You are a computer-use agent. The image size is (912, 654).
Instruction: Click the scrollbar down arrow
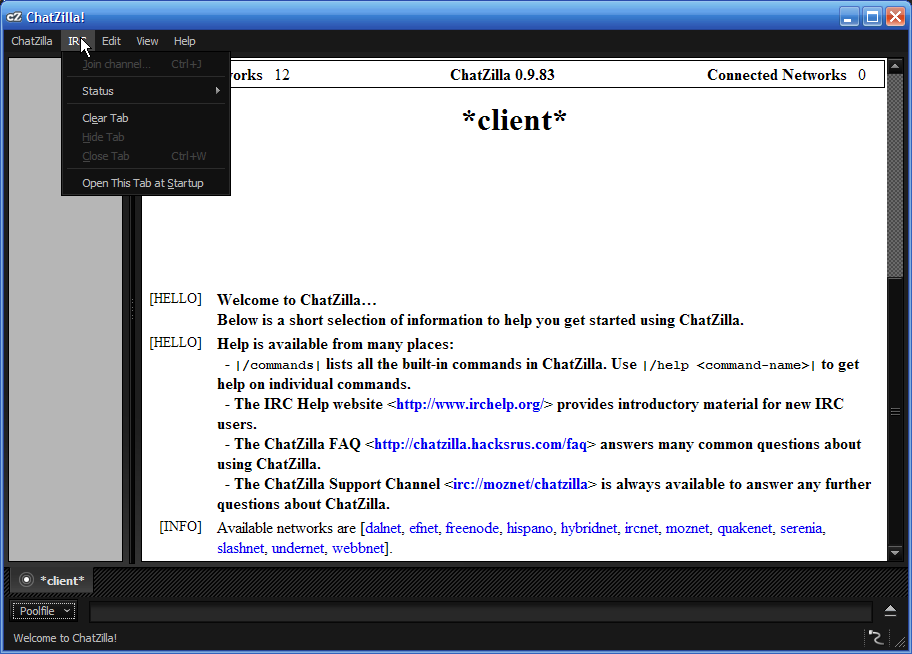(x=895, y=552)
